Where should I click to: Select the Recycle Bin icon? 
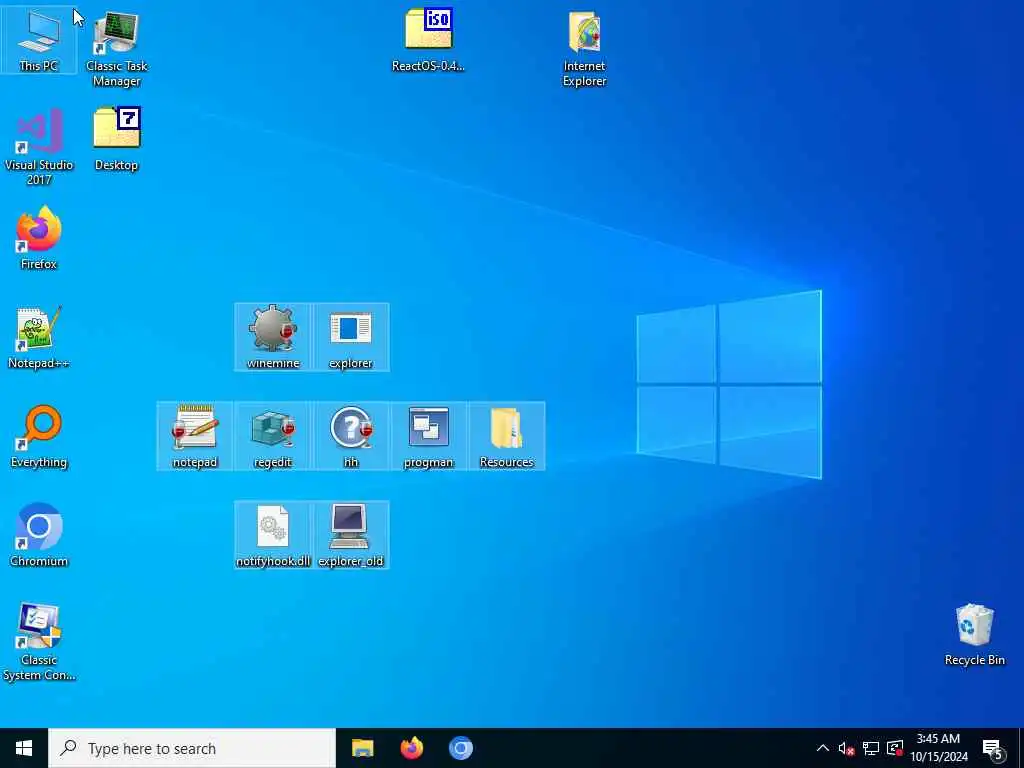point(974,635)
